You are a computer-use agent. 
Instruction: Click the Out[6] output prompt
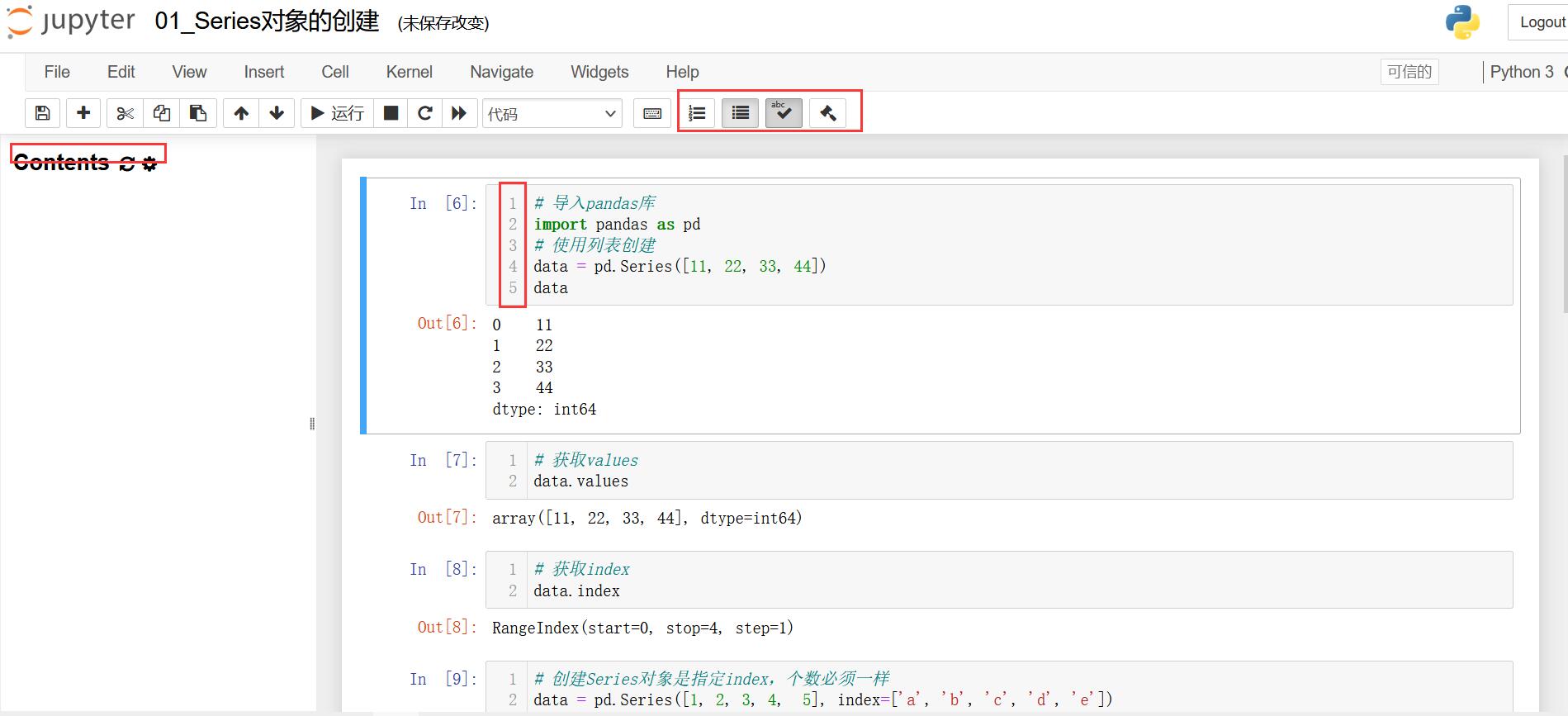click(447, 323)
